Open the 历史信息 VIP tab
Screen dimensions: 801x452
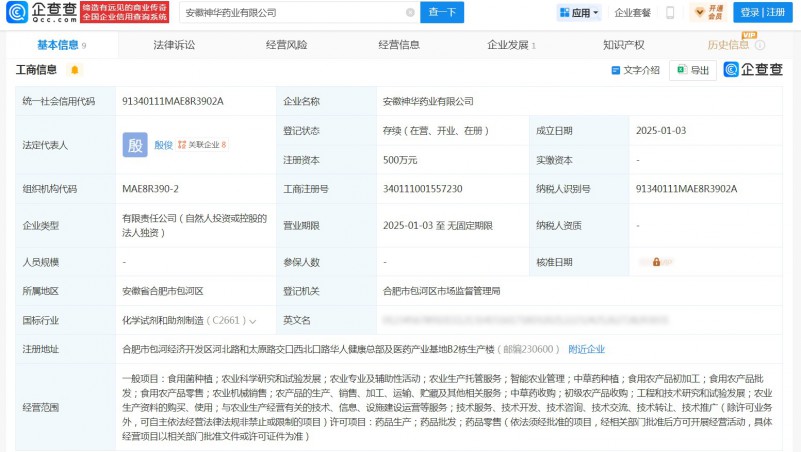(728, 45)
